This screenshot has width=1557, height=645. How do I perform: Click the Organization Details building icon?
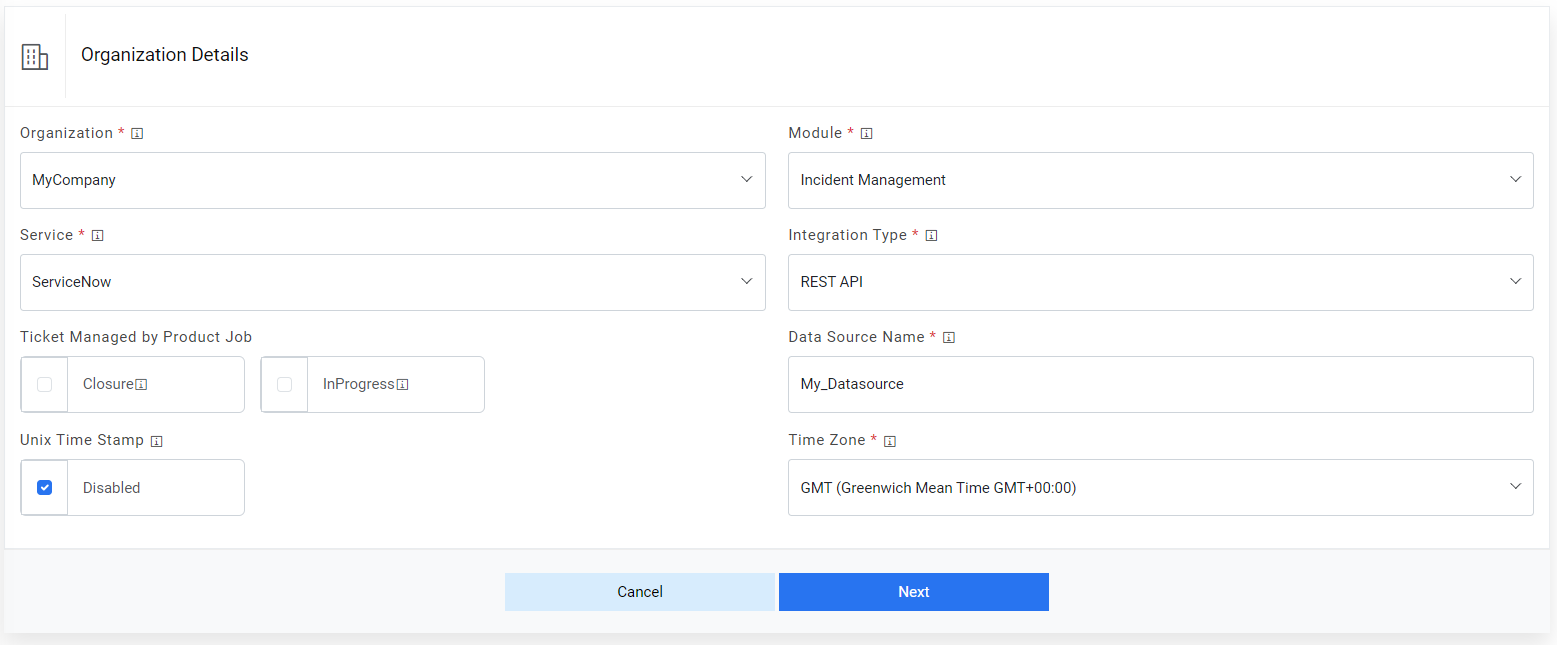coord(35,57)
